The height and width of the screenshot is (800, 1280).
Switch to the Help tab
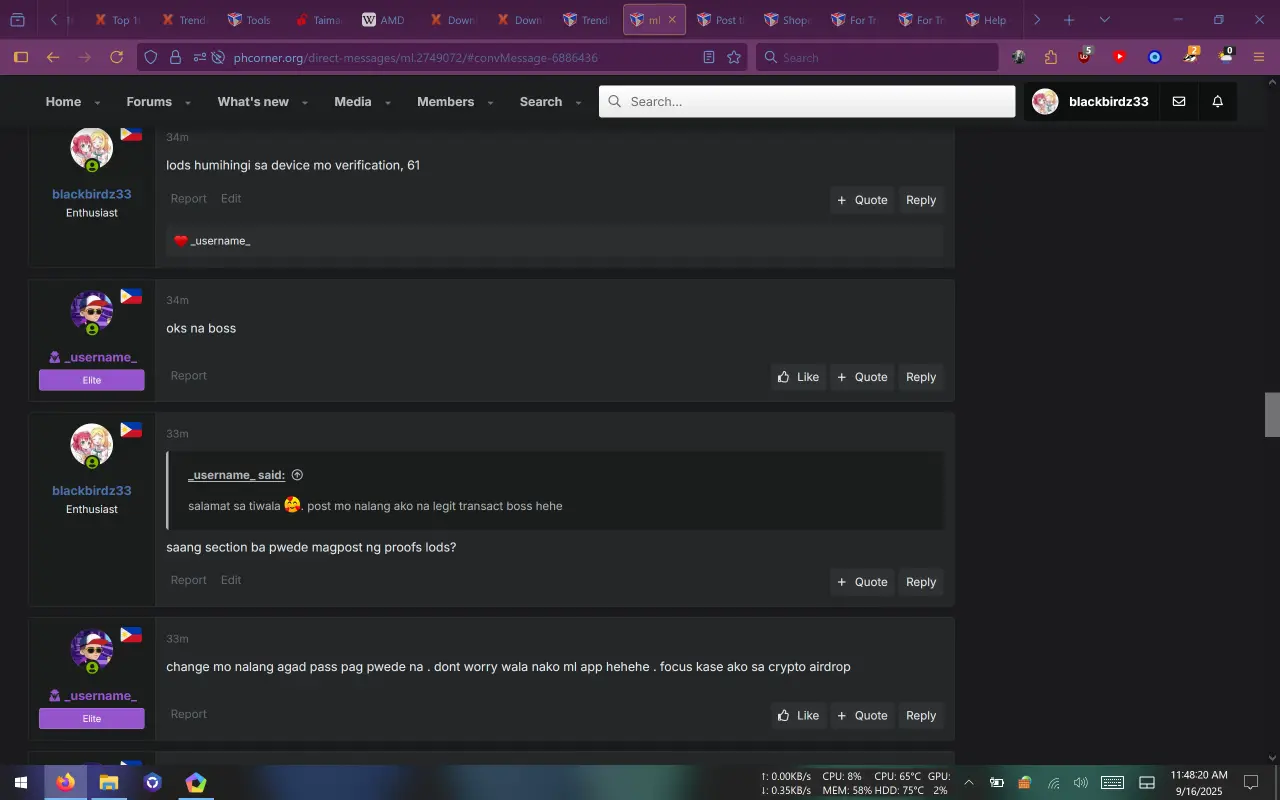985,20
